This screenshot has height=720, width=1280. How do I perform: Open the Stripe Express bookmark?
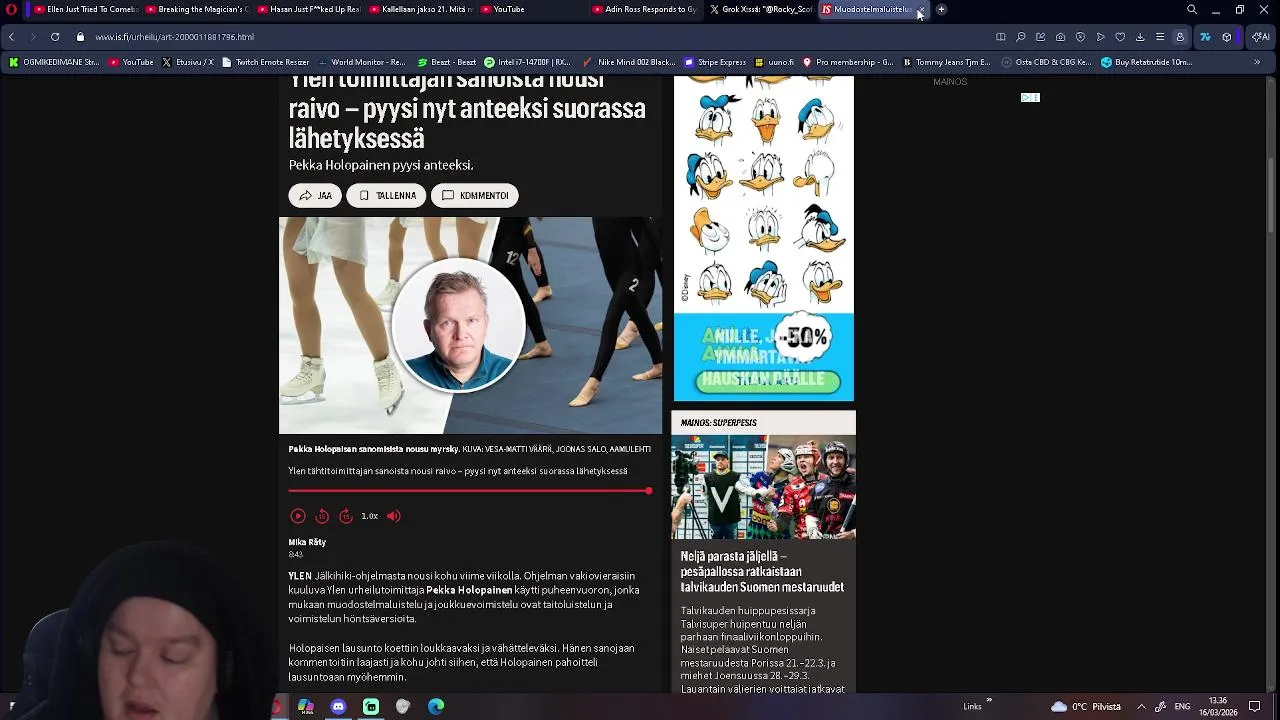(716, 62)
